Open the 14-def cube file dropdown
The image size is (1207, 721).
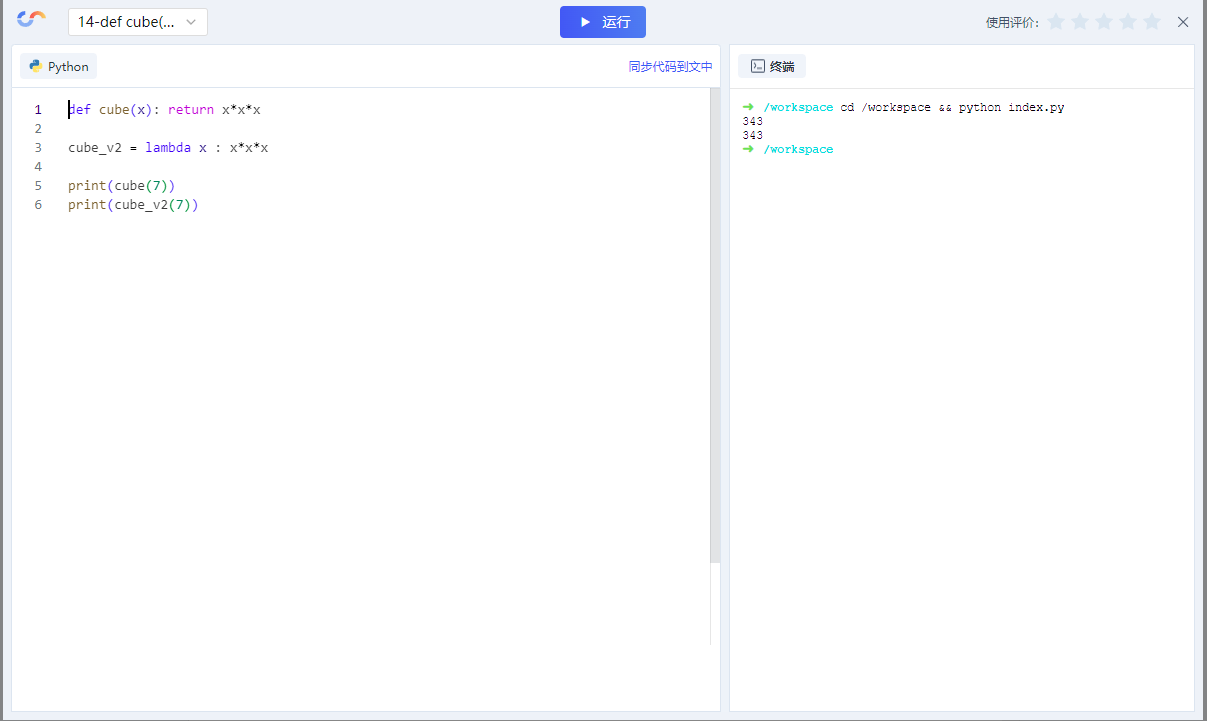[x=137, y=21]
